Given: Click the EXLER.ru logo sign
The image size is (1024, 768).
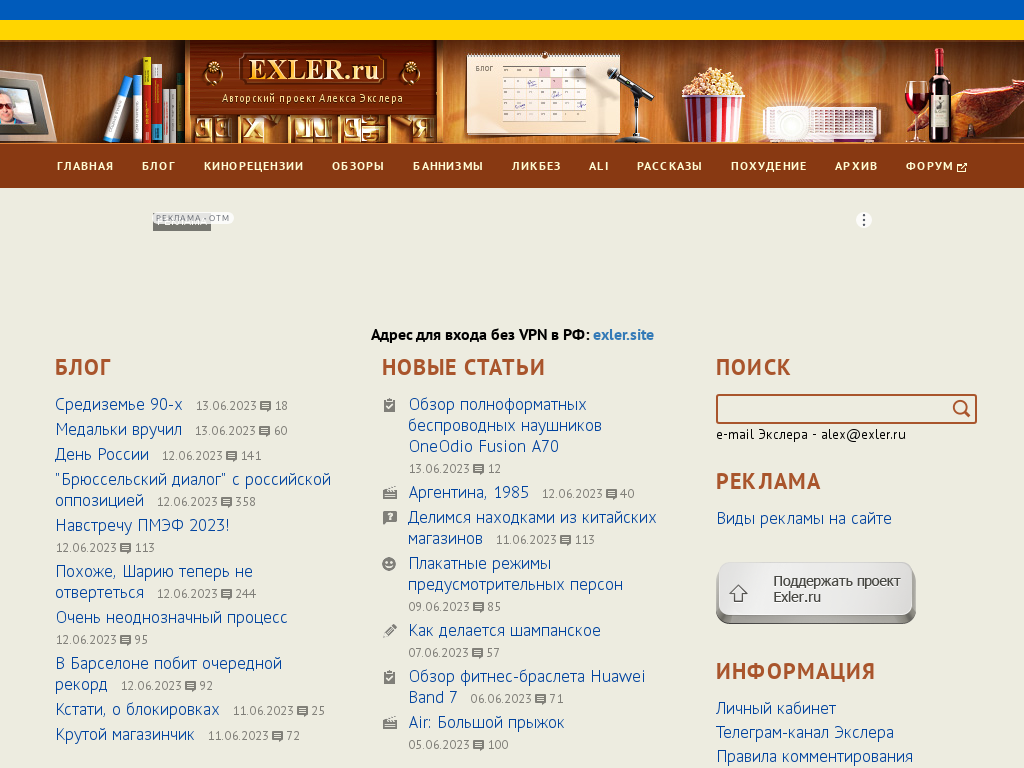Looking at the screenshot, I should click(x=312, y=70).
